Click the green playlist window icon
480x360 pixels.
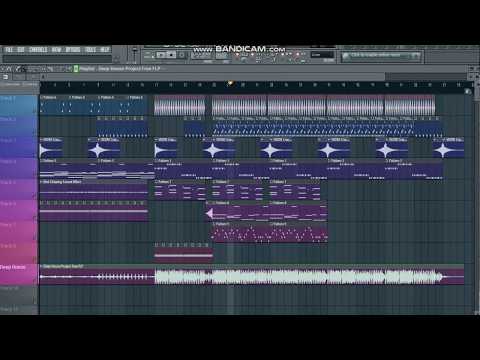[x=76, y=69]
